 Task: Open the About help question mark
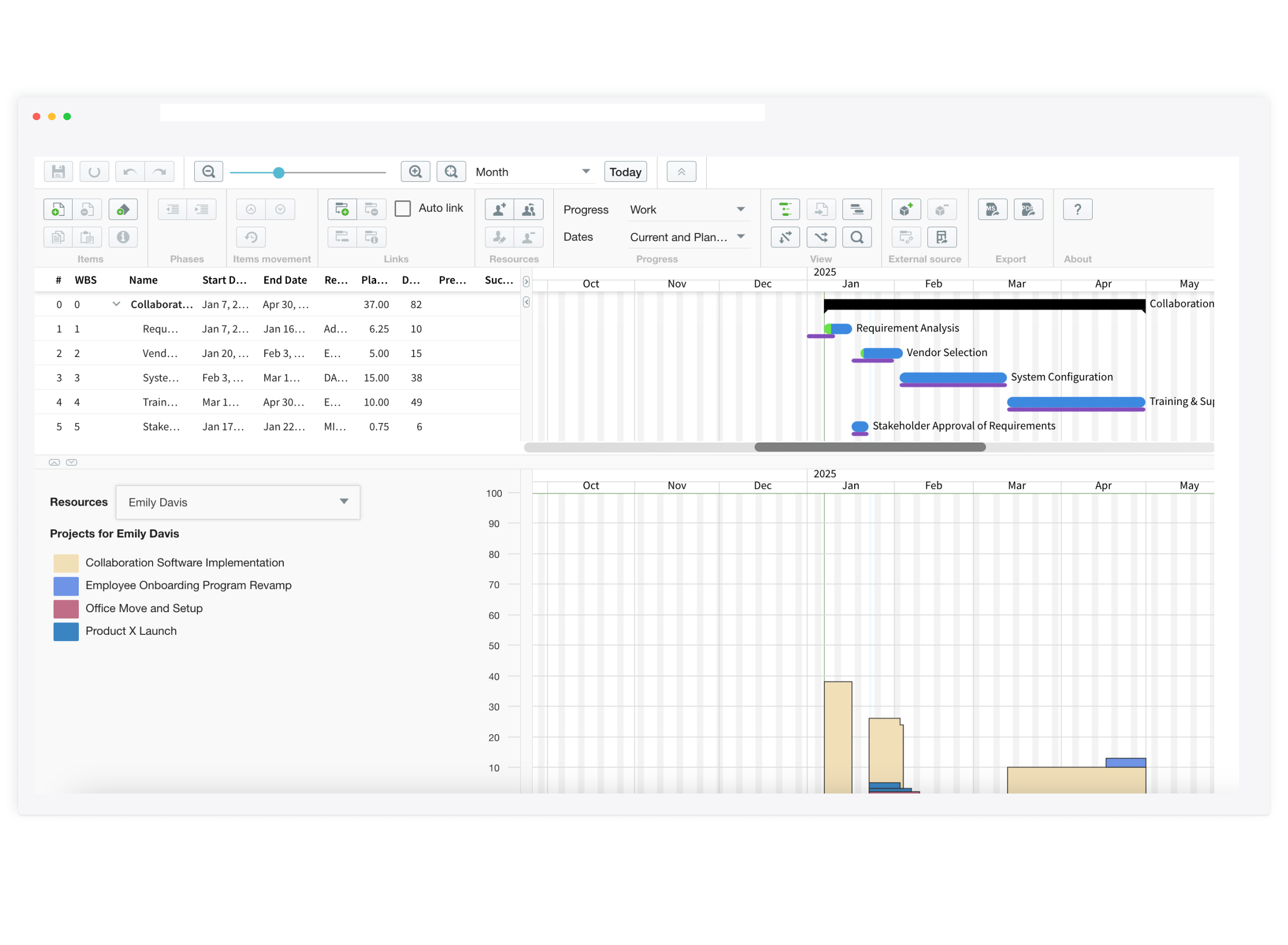(1077, 209)
